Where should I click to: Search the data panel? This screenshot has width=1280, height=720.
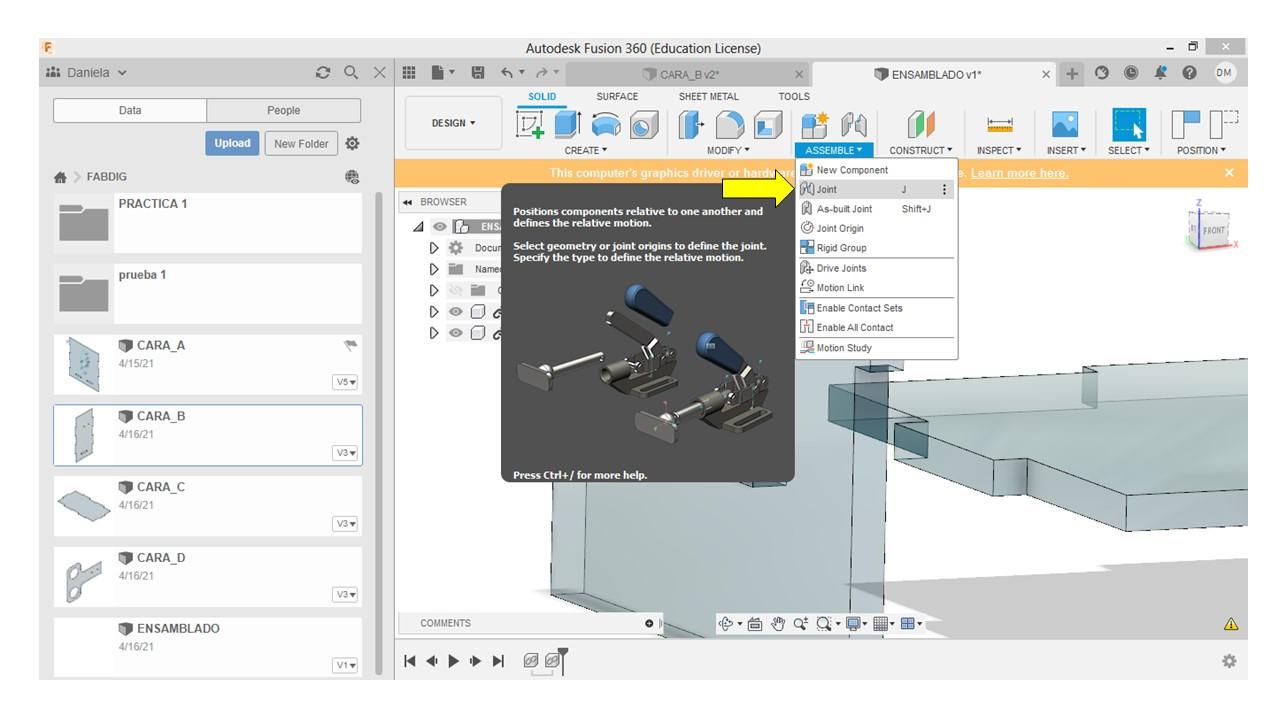351,73
